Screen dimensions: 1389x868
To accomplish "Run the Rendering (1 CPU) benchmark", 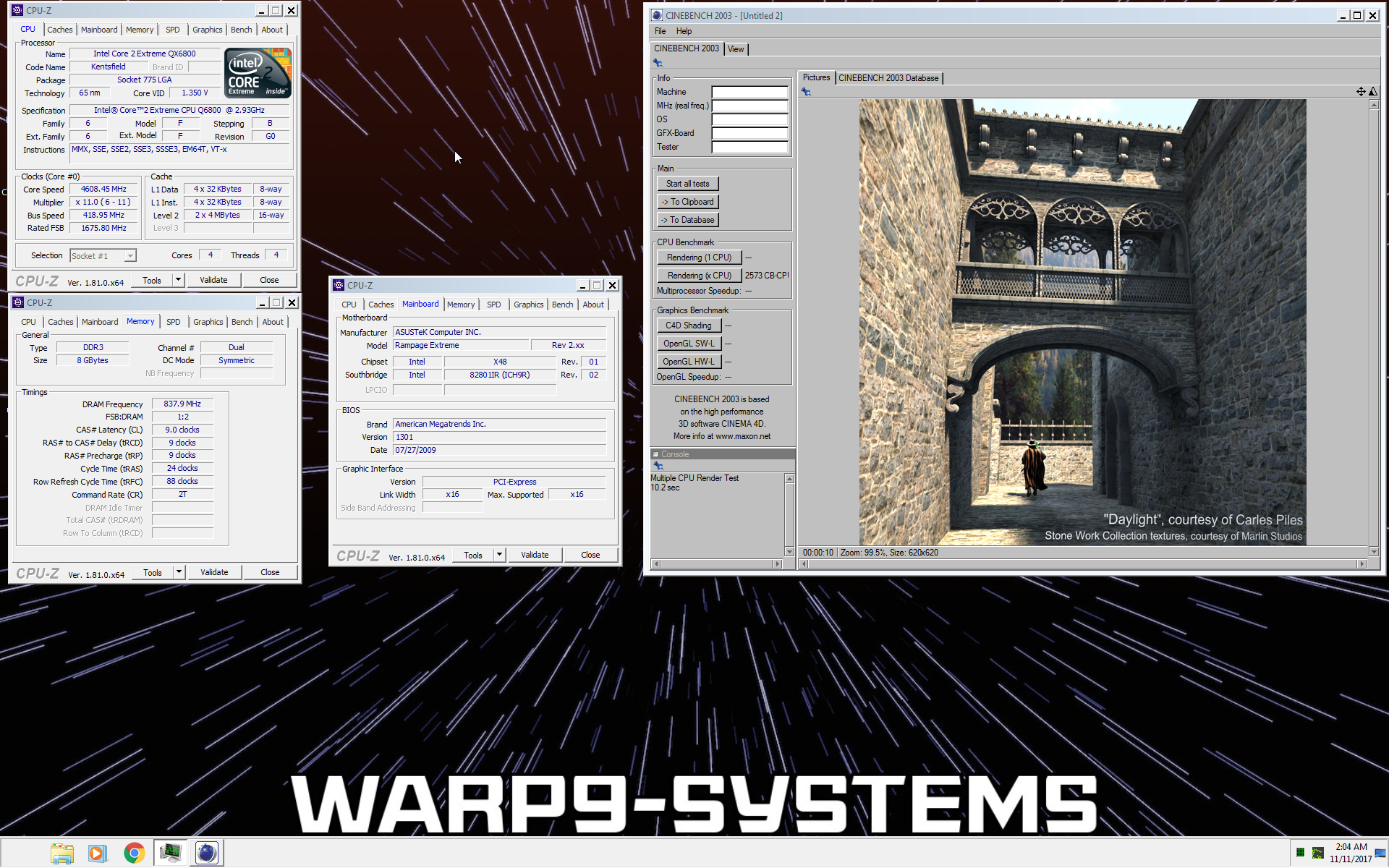I will click(x=699, y=258).
